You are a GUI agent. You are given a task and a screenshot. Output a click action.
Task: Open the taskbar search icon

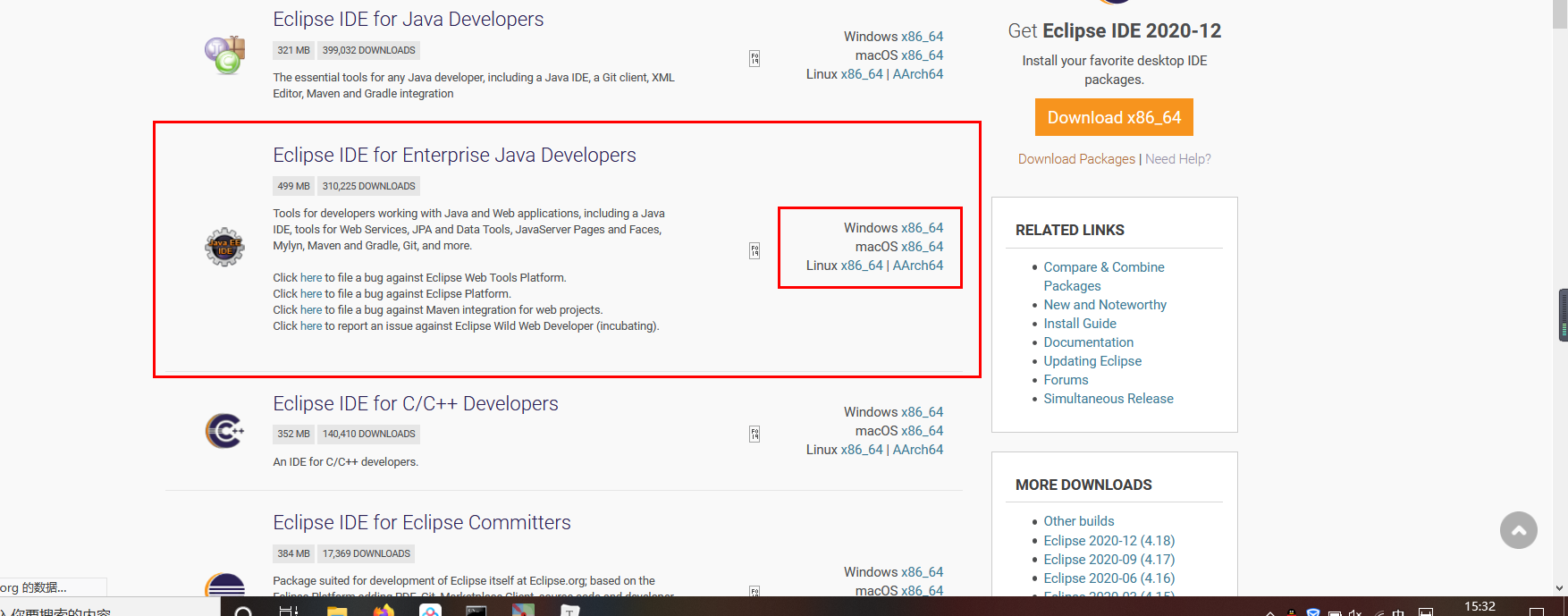coord(242,610)
